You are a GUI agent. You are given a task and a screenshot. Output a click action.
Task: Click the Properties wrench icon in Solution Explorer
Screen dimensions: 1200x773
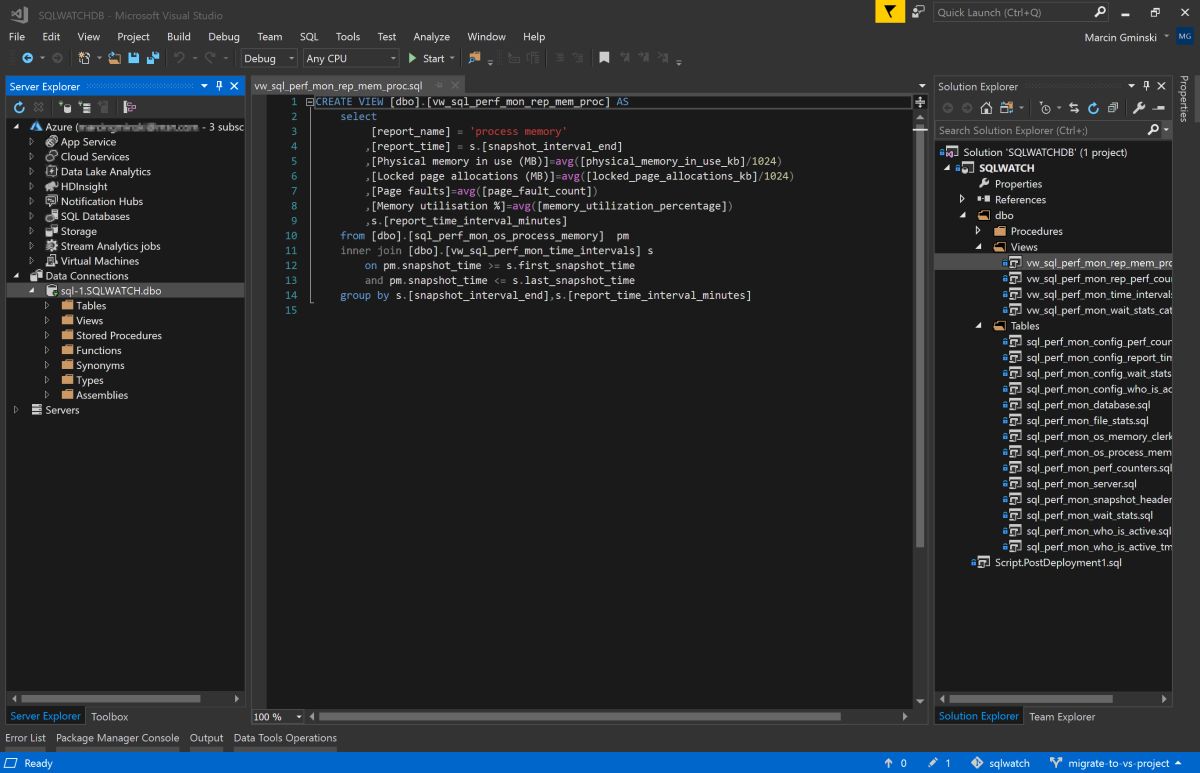tap(1139, 108)
